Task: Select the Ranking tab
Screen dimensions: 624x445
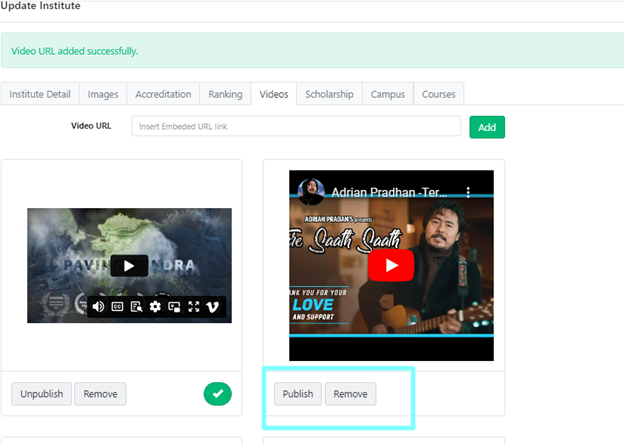Action: (225, 94)
